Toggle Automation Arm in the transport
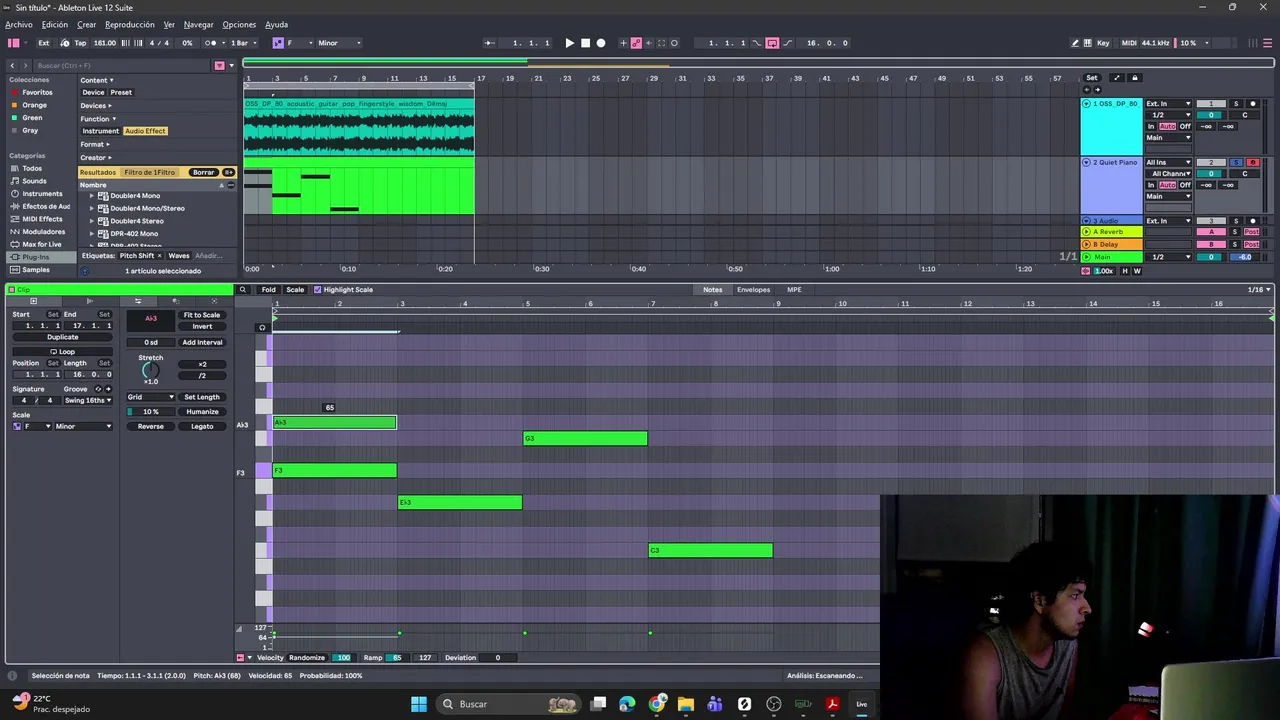1280x720 pixels. [636, 43]
